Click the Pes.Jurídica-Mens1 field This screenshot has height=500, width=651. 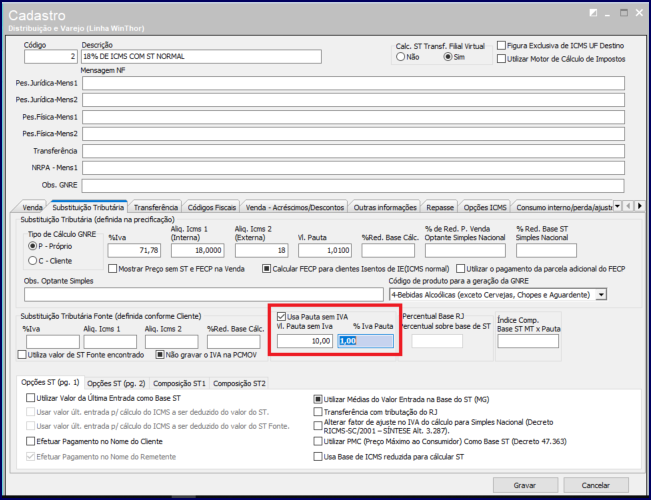click(x=353, y=83)
